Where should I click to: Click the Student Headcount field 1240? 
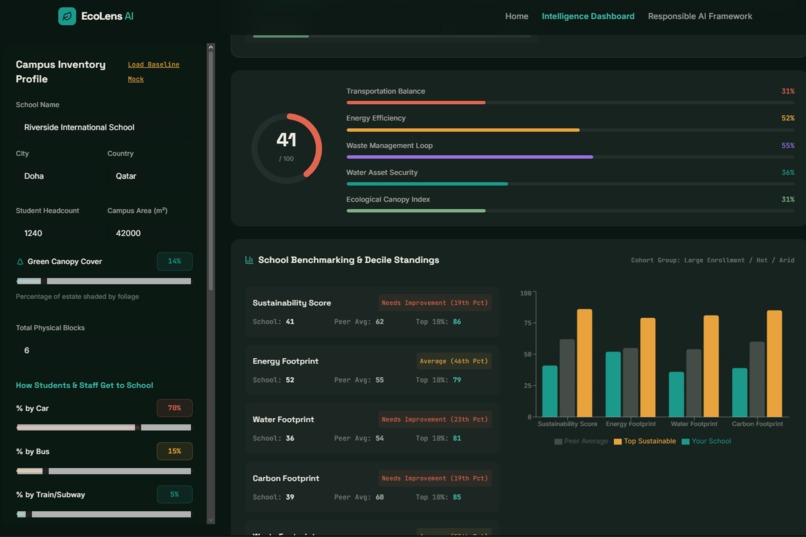point(58,233)
